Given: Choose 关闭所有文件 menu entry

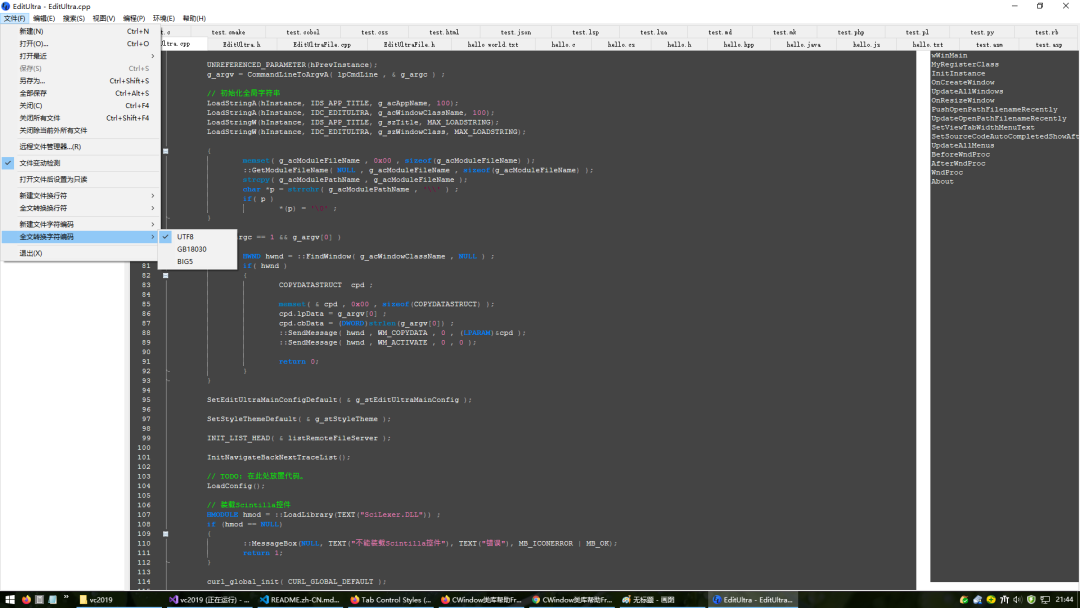Looking at the screenshot, I should (x=80, y=118).
